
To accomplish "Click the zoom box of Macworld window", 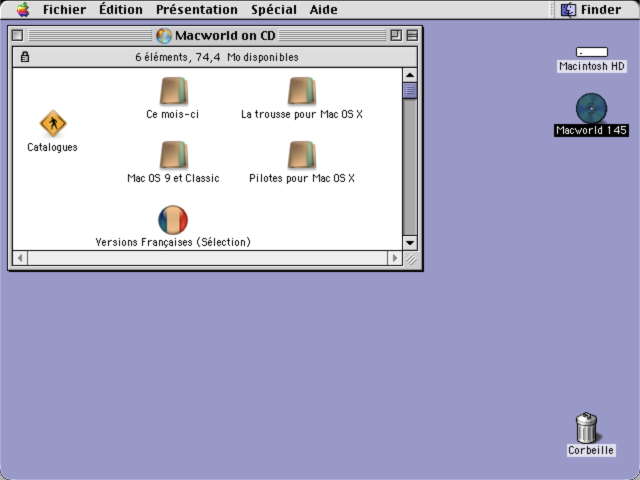I will (x=396, y=36).
